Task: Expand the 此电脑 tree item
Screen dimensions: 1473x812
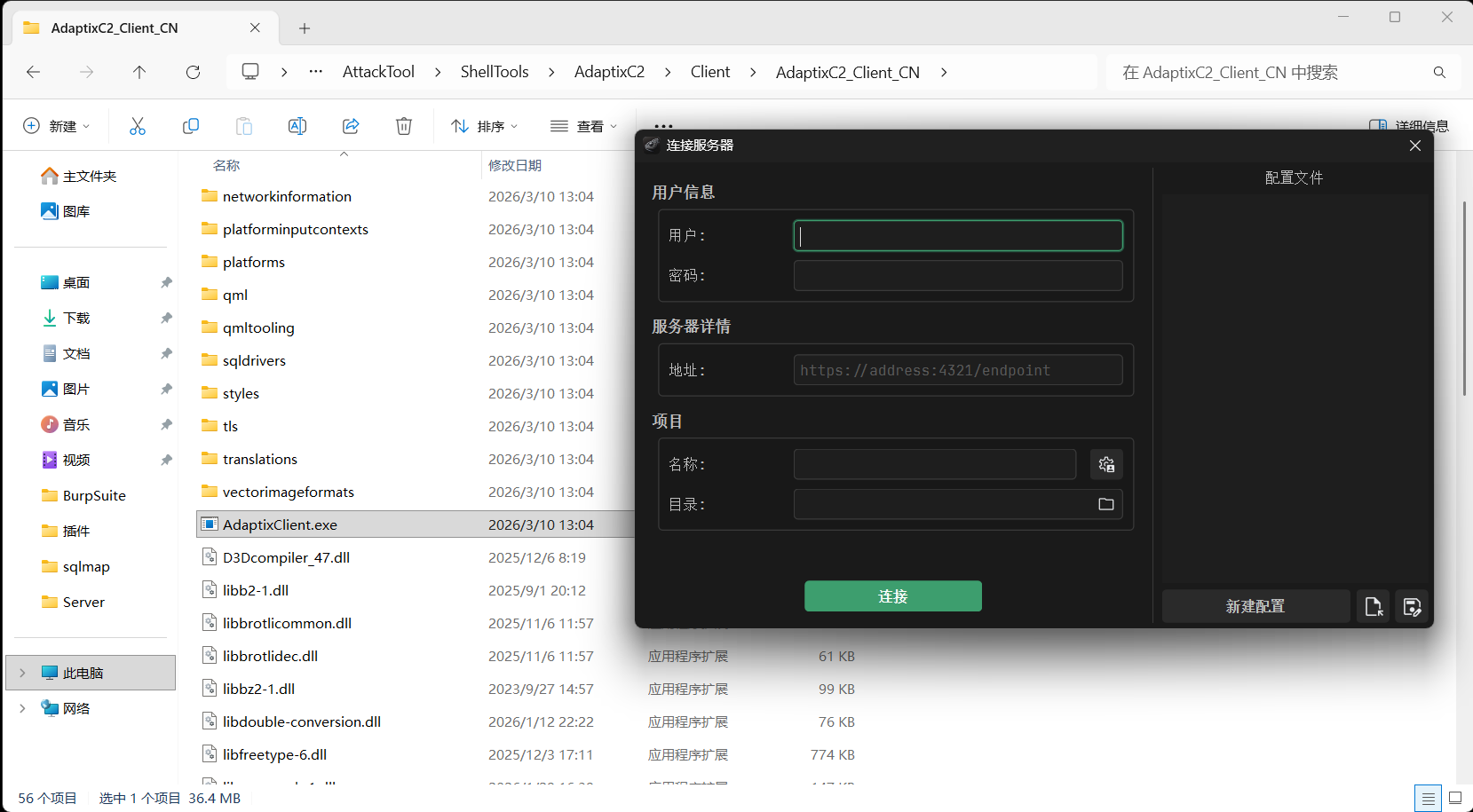Action: (21, 672)
